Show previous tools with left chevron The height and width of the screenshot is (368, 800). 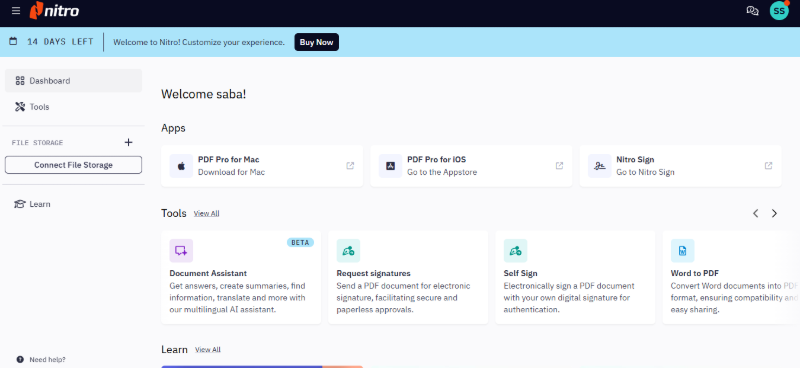[x=756, y=213]
